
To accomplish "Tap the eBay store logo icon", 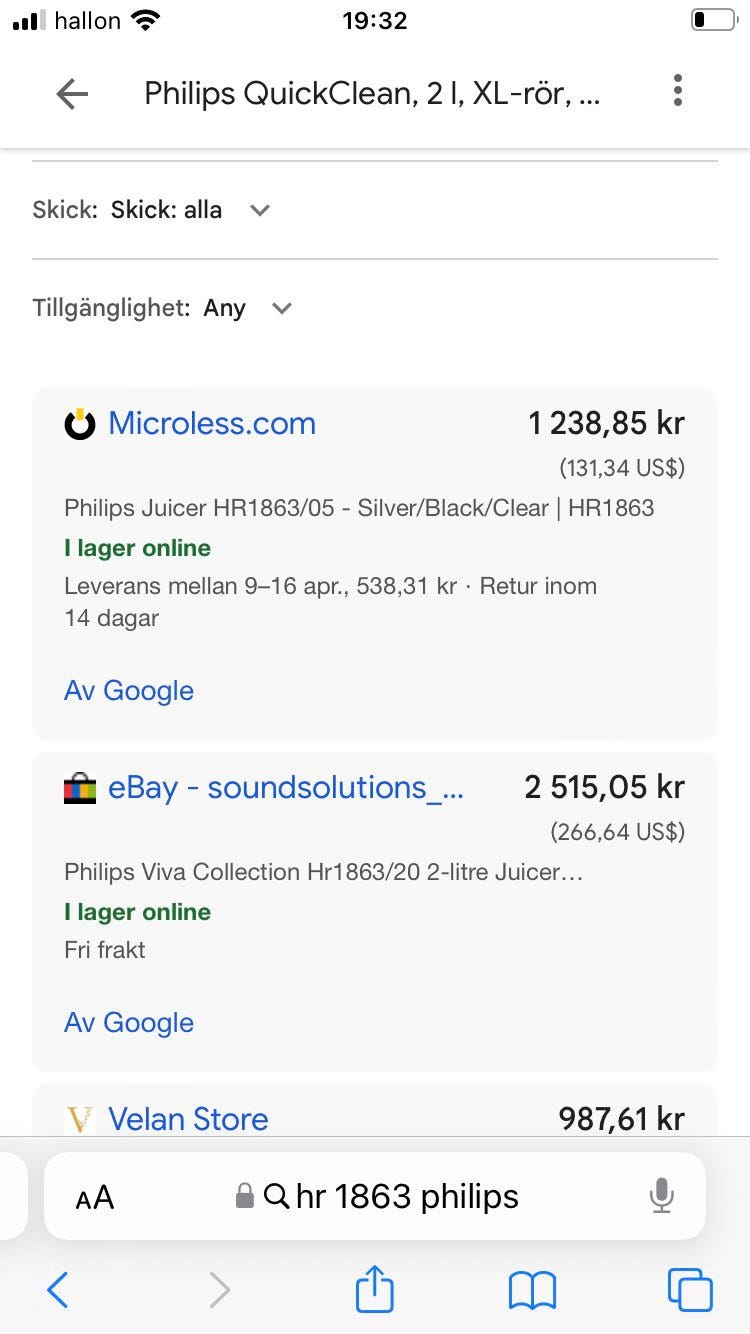I will (80, 788).
